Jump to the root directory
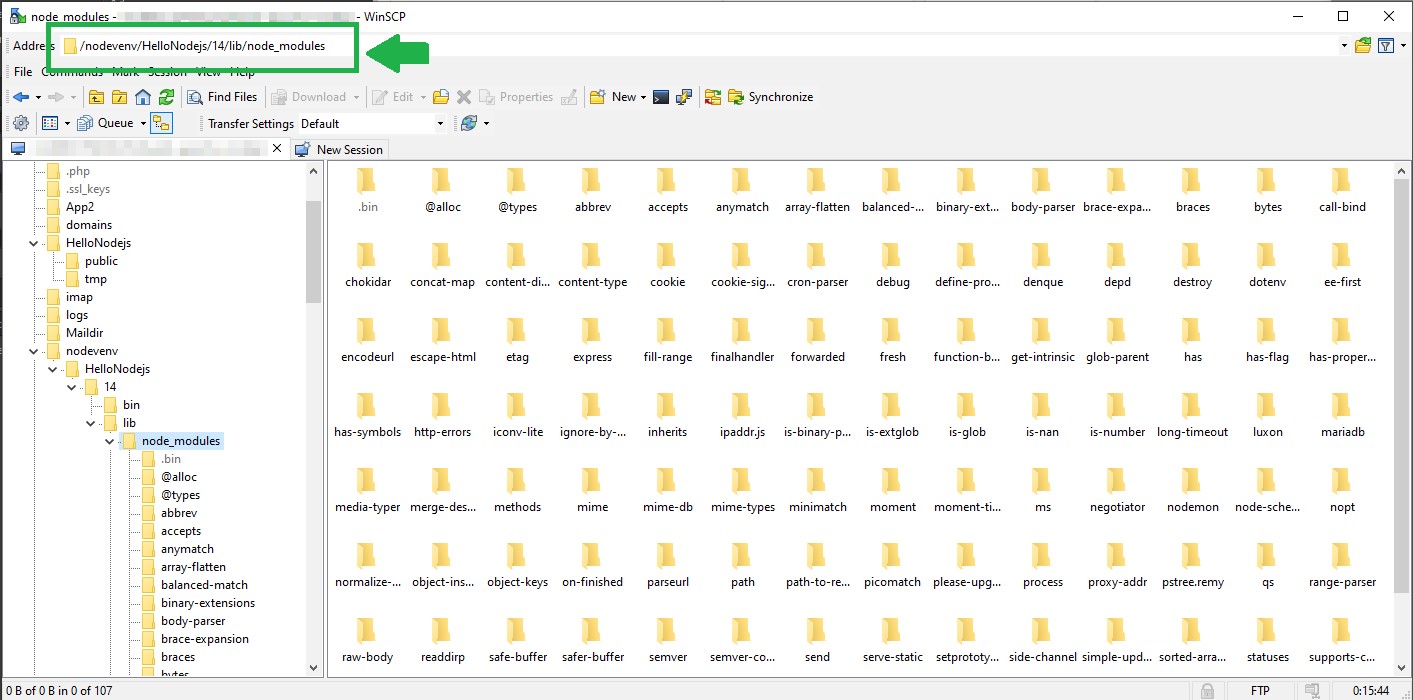The height and width of the screenshot is (700, 1413). click(x=119, y=97)
